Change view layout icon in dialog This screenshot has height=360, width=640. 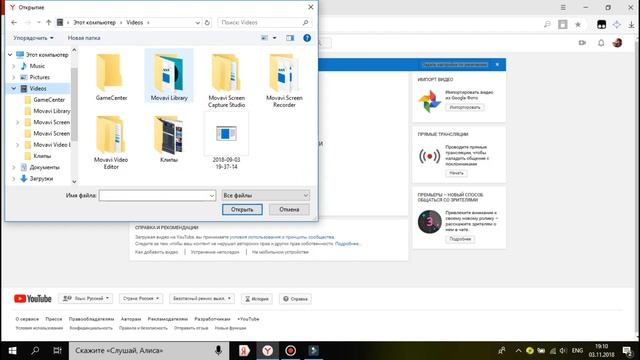[x=264, y=38]
